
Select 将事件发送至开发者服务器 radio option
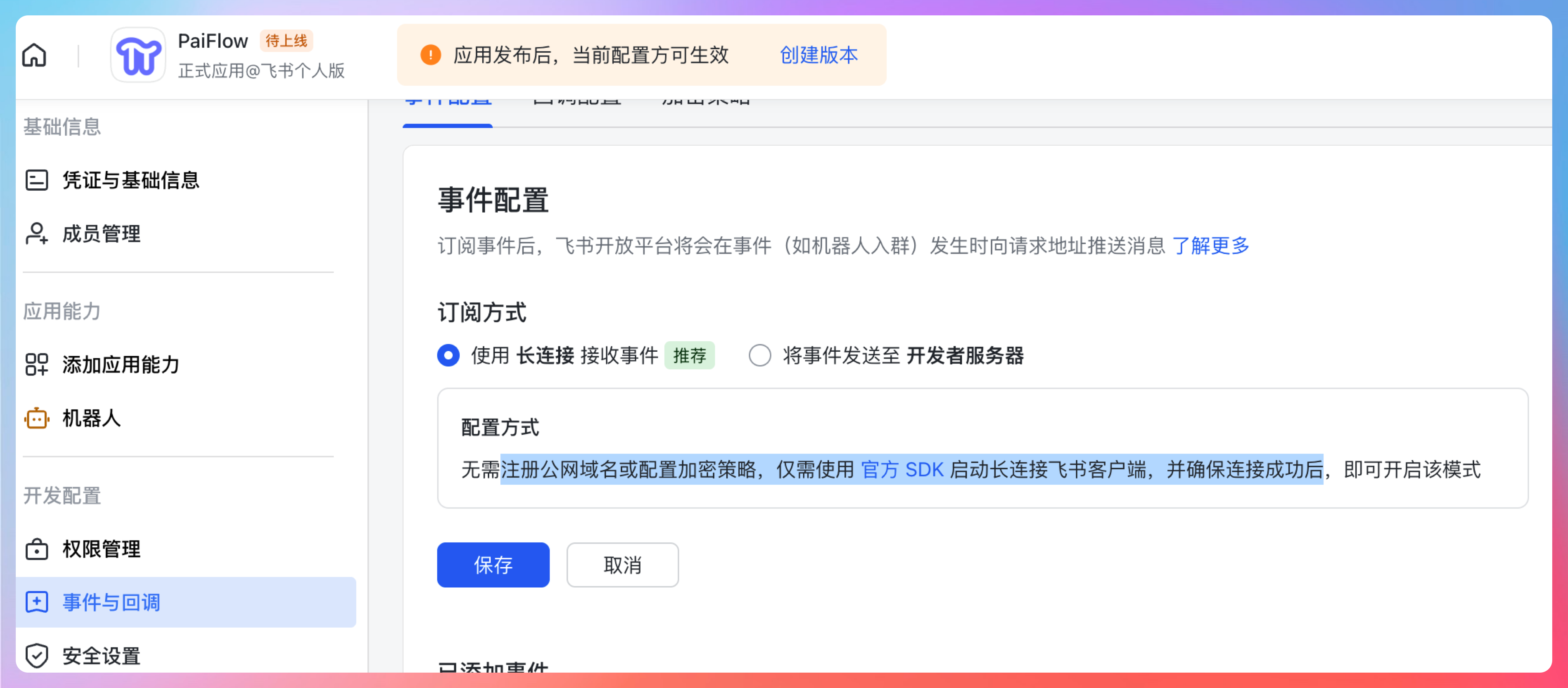[x=760, y=355]
